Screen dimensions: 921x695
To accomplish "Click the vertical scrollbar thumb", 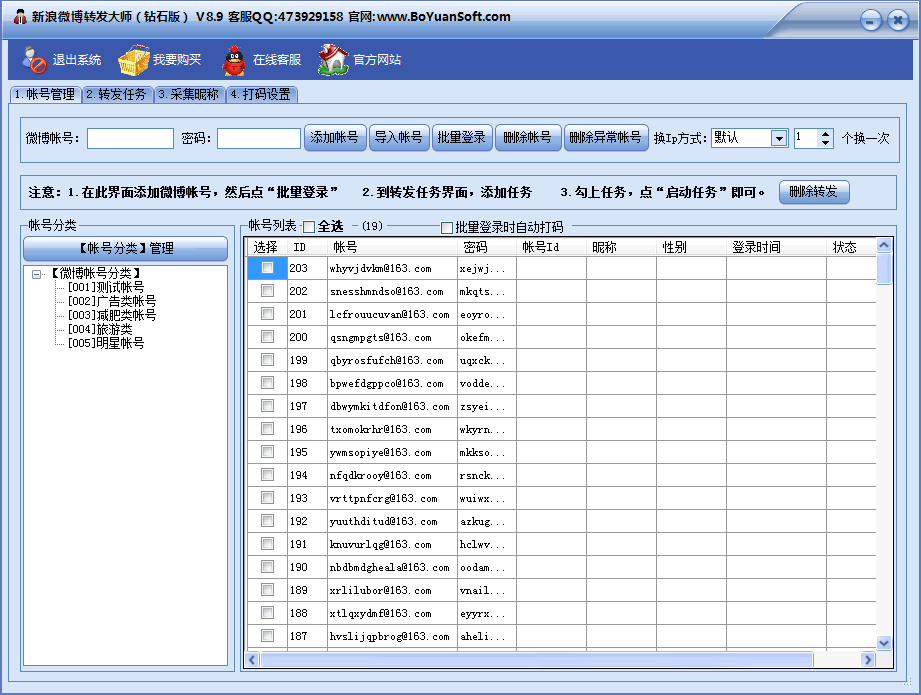I will [883, 269].
